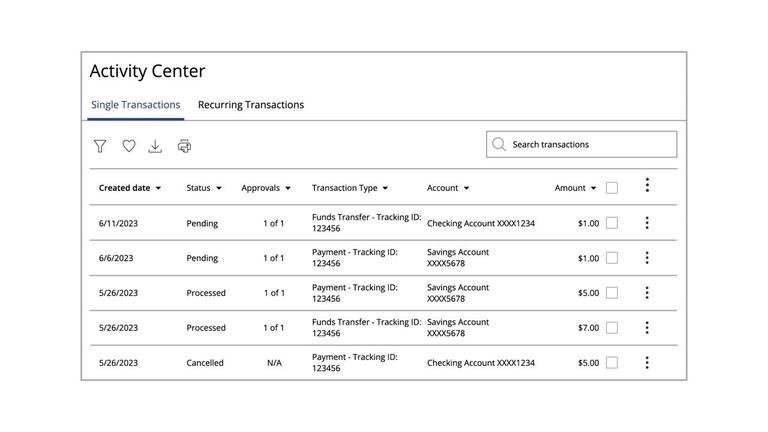Sort by Created date column
The image size is (768, 432).
(130, 188)
